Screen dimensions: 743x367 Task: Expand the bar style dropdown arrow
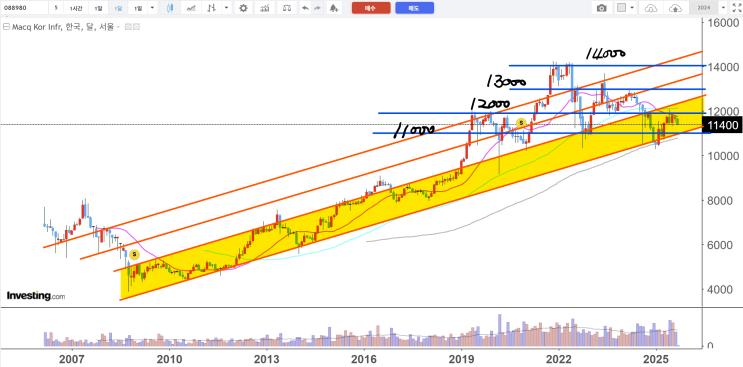pyautogui.click(x=226, y=8)
